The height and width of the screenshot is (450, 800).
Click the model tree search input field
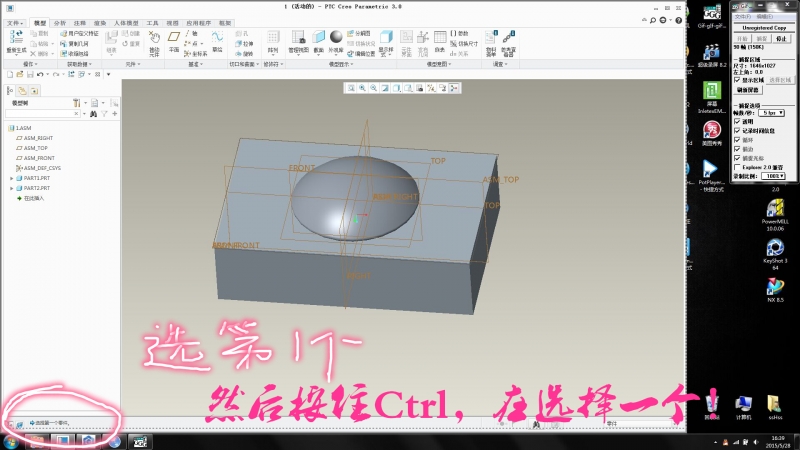(41, 114)
